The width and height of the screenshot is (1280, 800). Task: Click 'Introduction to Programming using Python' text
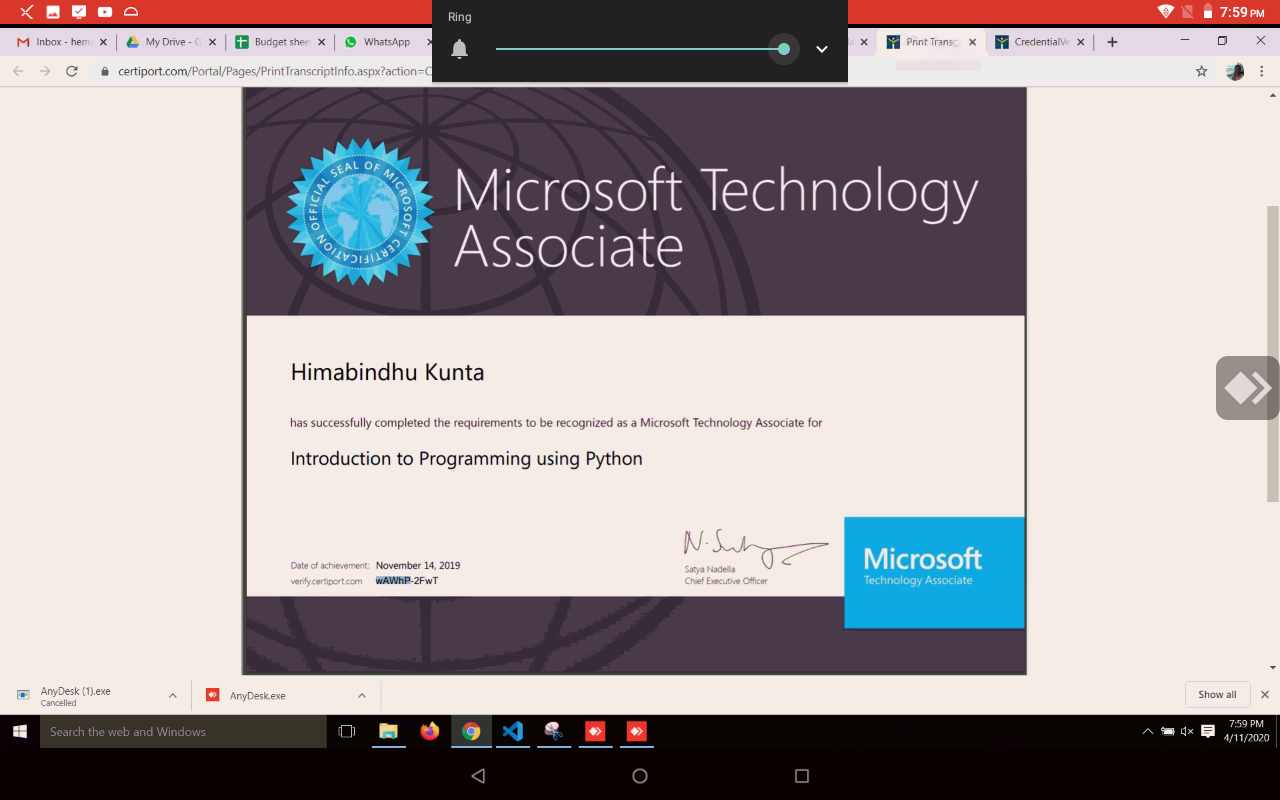point(466,459)
